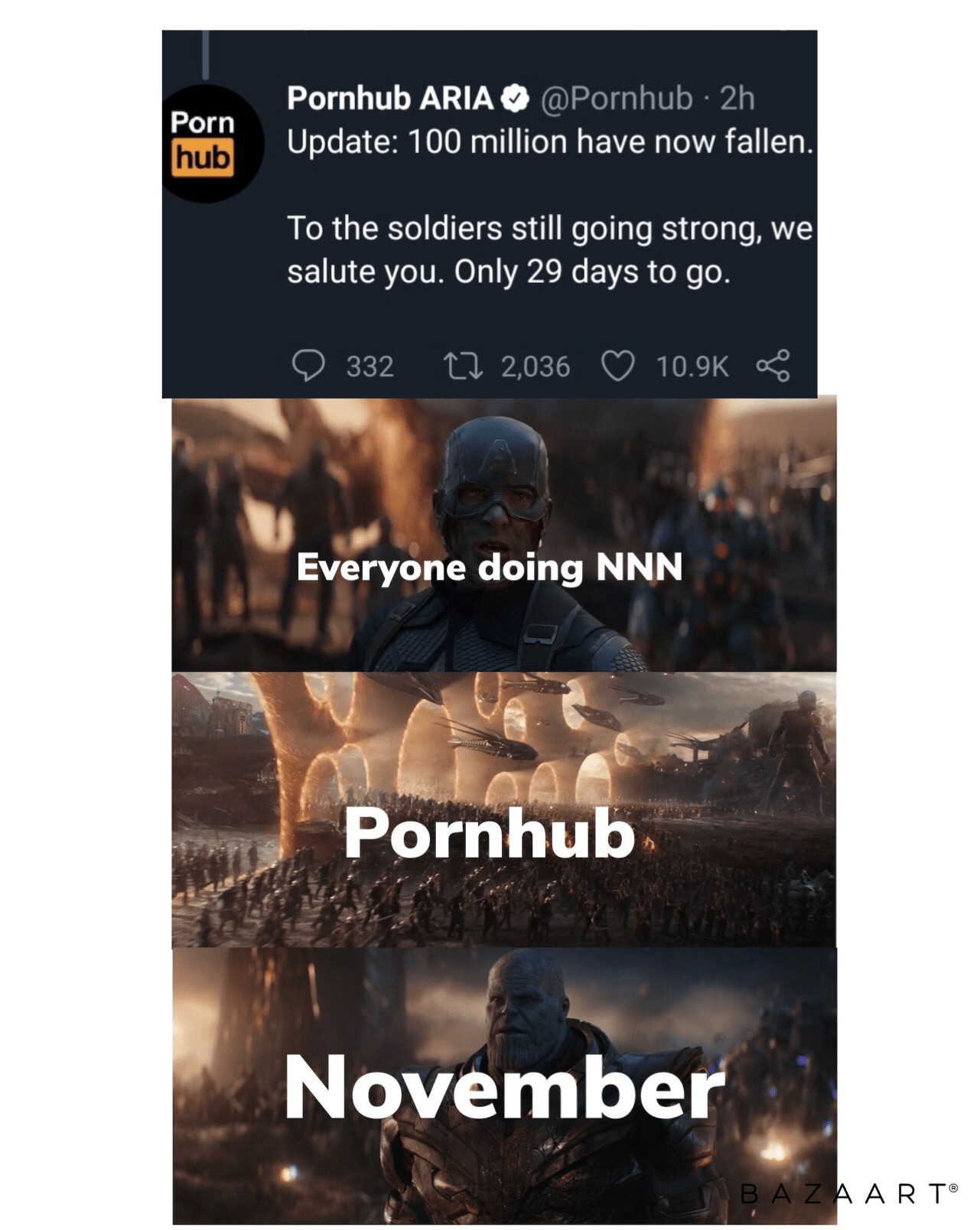View the 2,036 retweets count
The height and width of the screenshot is (1230, 980).
tap(536, 366)
